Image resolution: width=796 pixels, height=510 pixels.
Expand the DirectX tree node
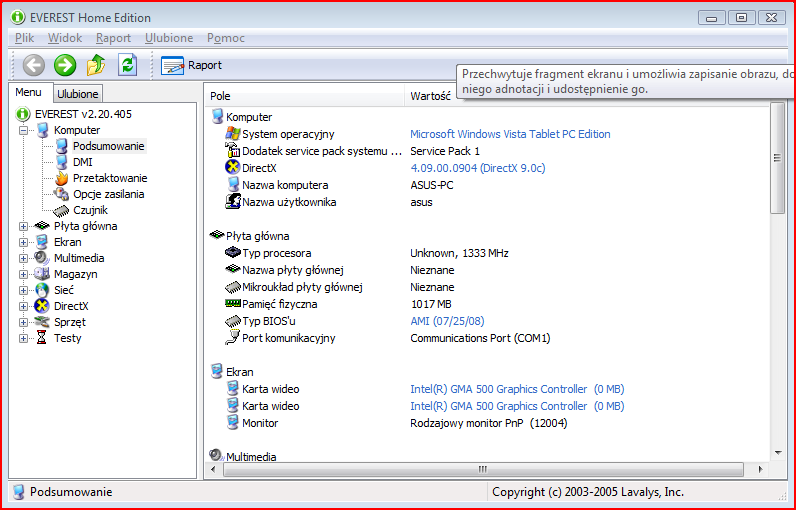(23, 307)
